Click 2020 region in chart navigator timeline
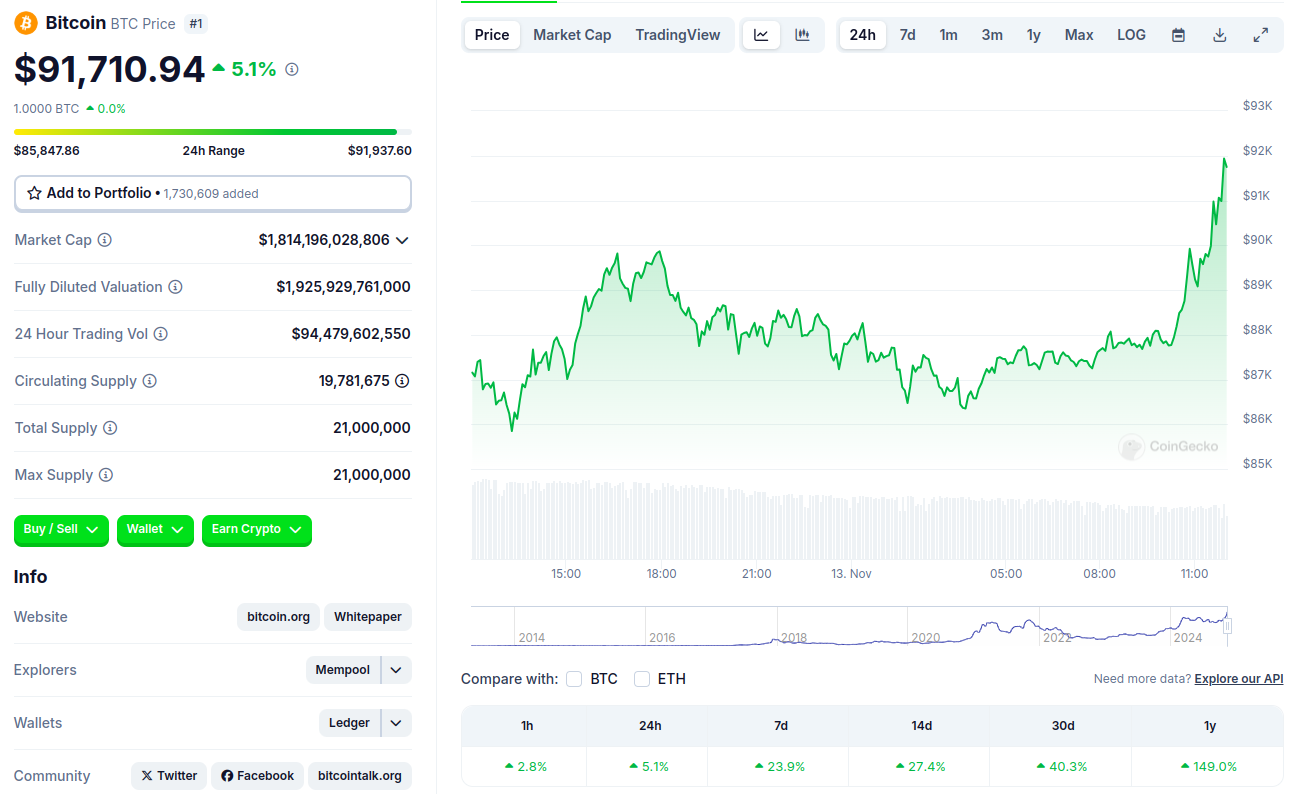This screenshot has width=1296, height=794. pos(926,637)
